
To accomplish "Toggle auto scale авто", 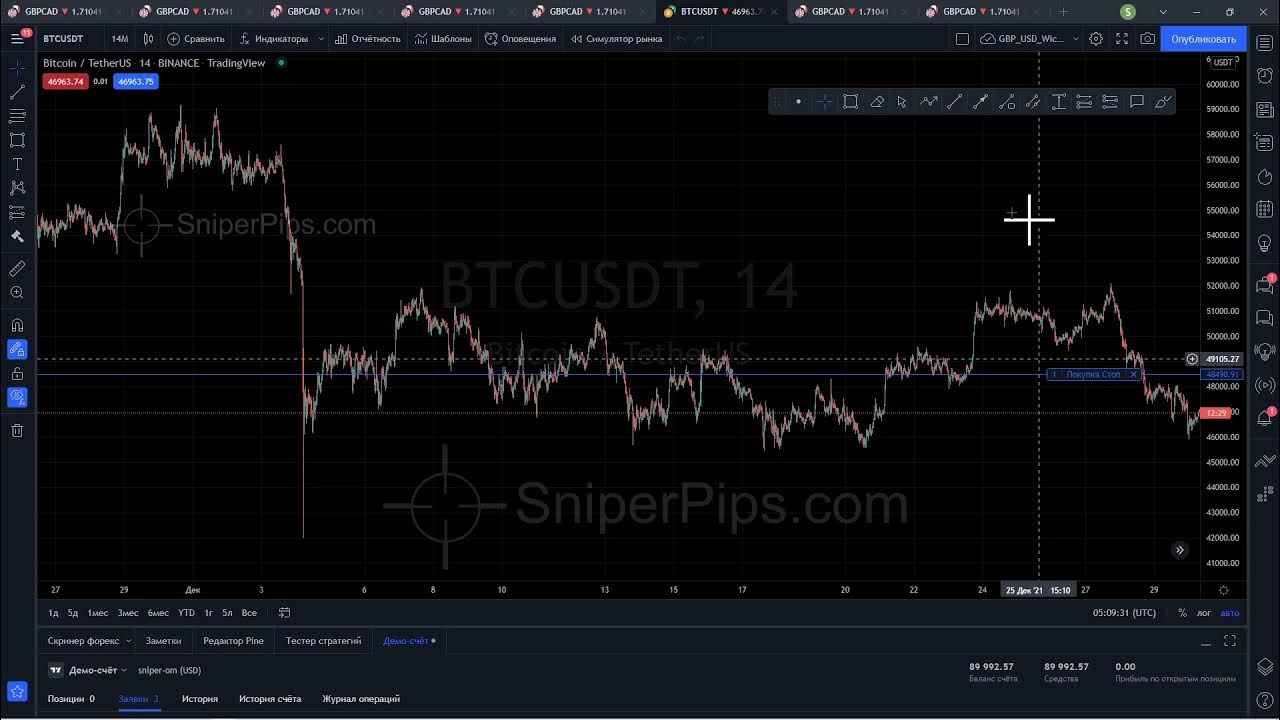I will tap(1230, 613).
